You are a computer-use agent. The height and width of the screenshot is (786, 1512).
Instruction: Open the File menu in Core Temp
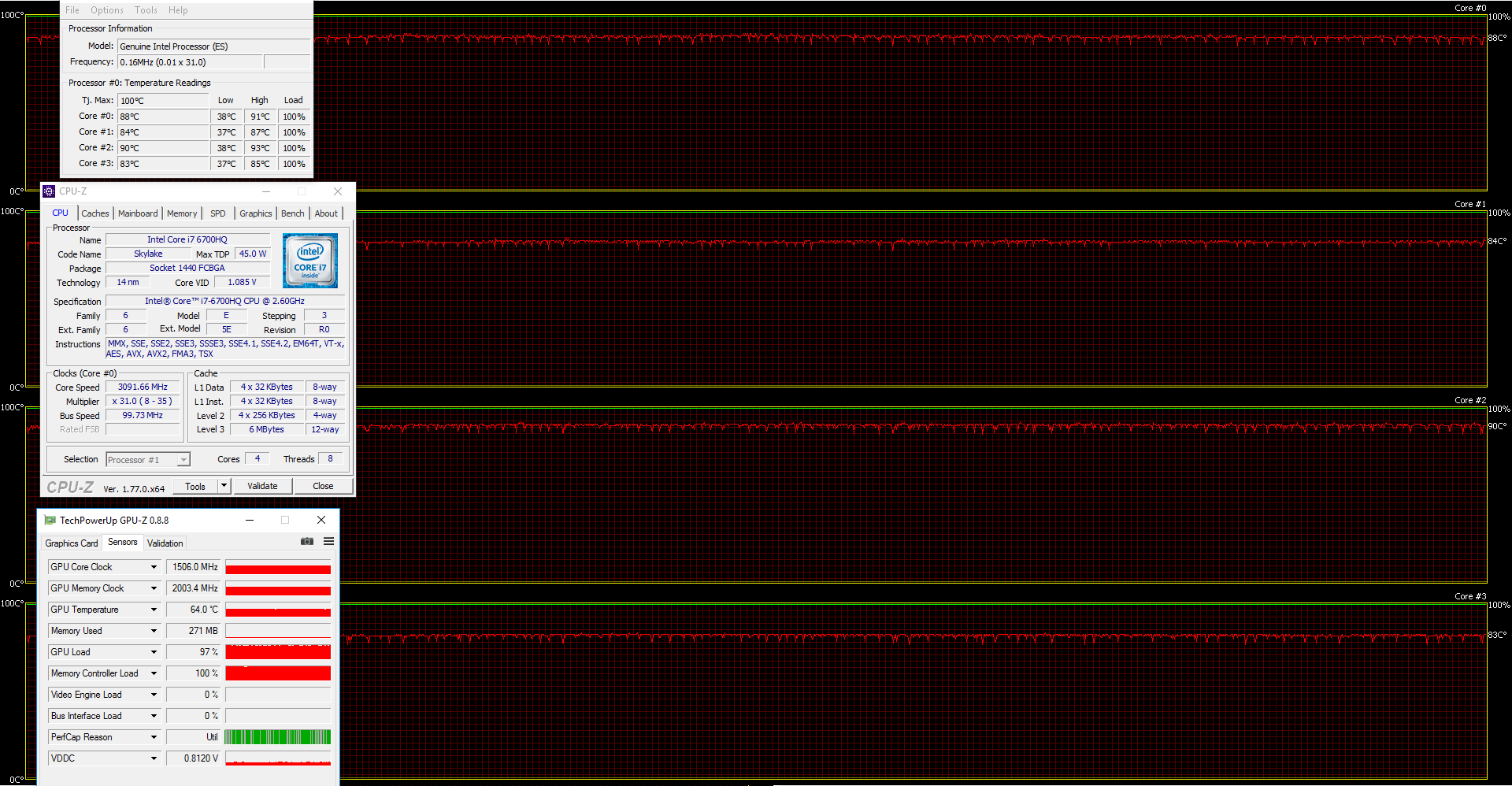tap(72, 10)
